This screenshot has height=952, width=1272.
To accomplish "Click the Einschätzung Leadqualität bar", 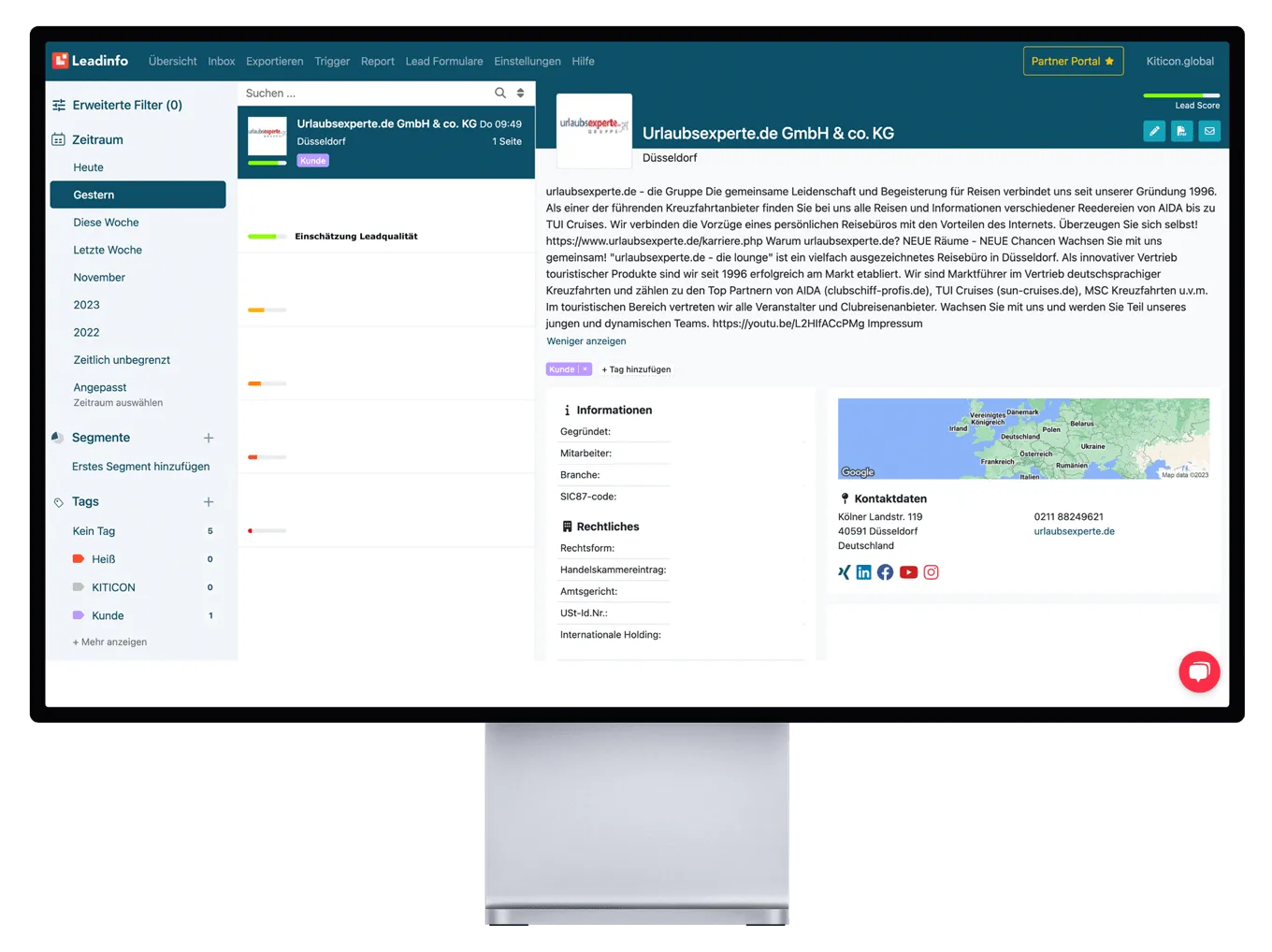I will [x=267, y=237].
